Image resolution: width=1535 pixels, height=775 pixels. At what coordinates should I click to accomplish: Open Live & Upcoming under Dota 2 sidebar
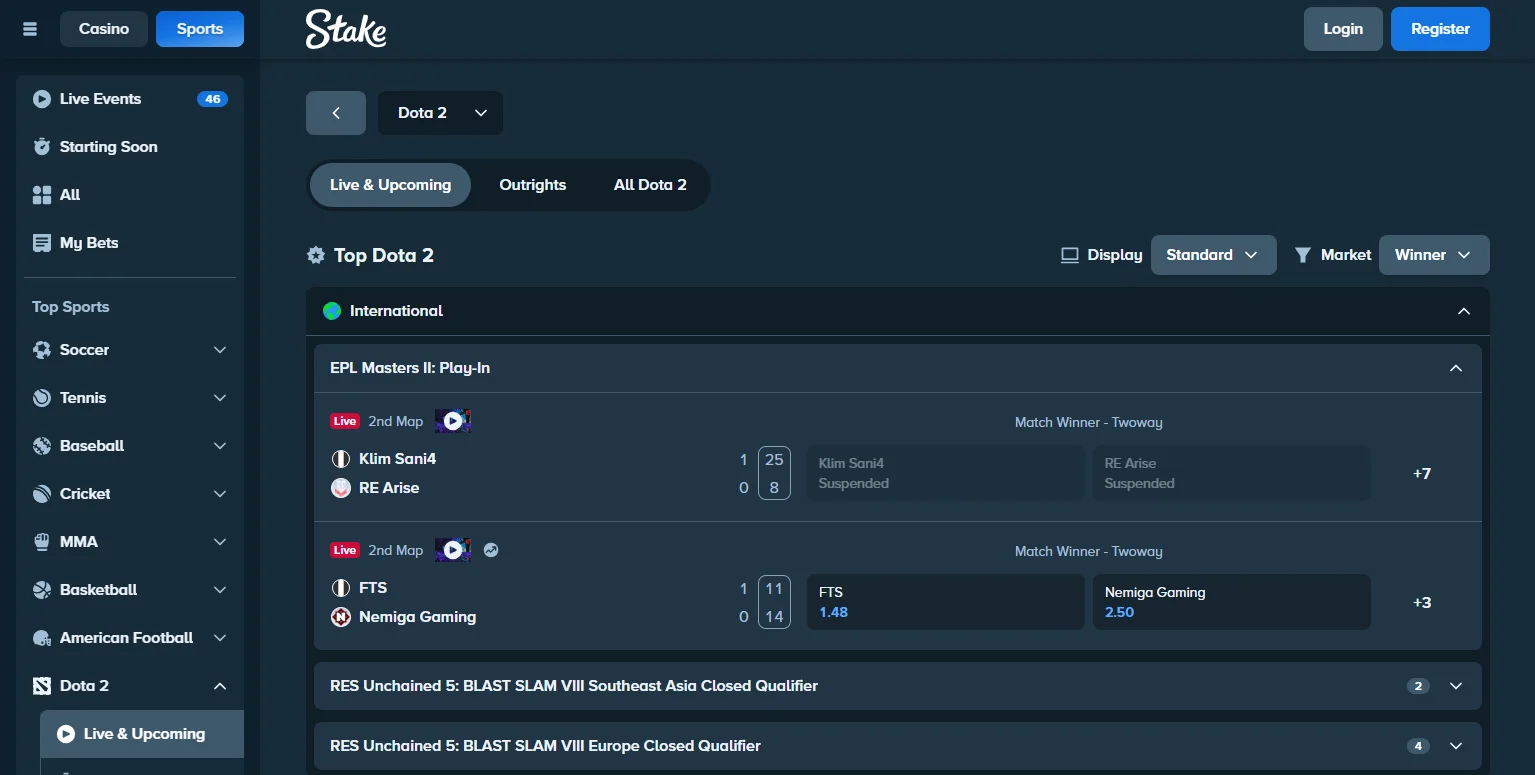142,734
